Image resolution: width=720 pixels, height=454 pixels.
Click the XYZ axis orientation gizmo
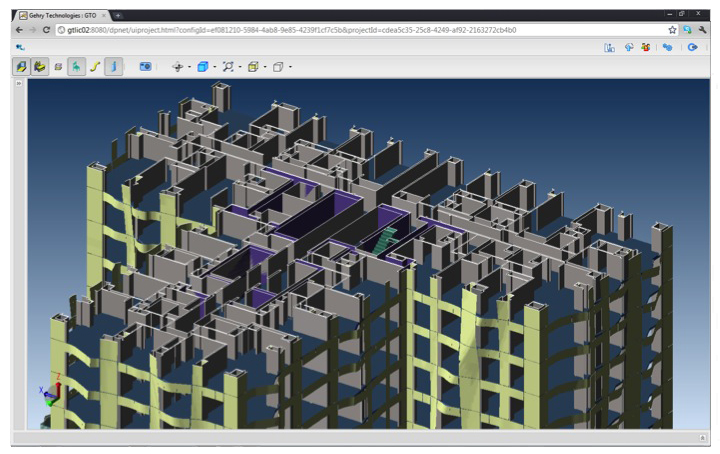coord(51,391)
